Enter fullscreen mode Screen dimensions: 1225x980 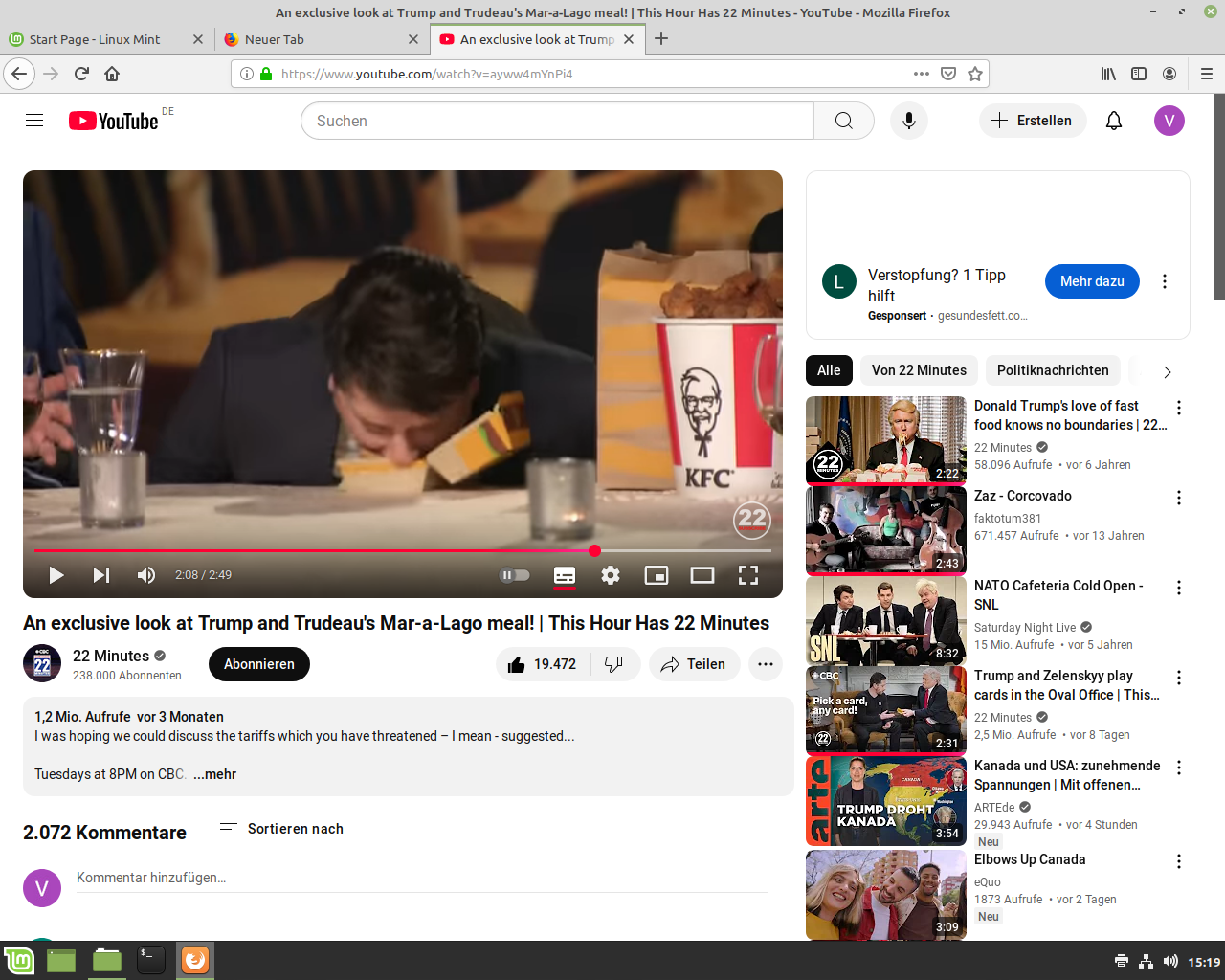coord(748,575)
